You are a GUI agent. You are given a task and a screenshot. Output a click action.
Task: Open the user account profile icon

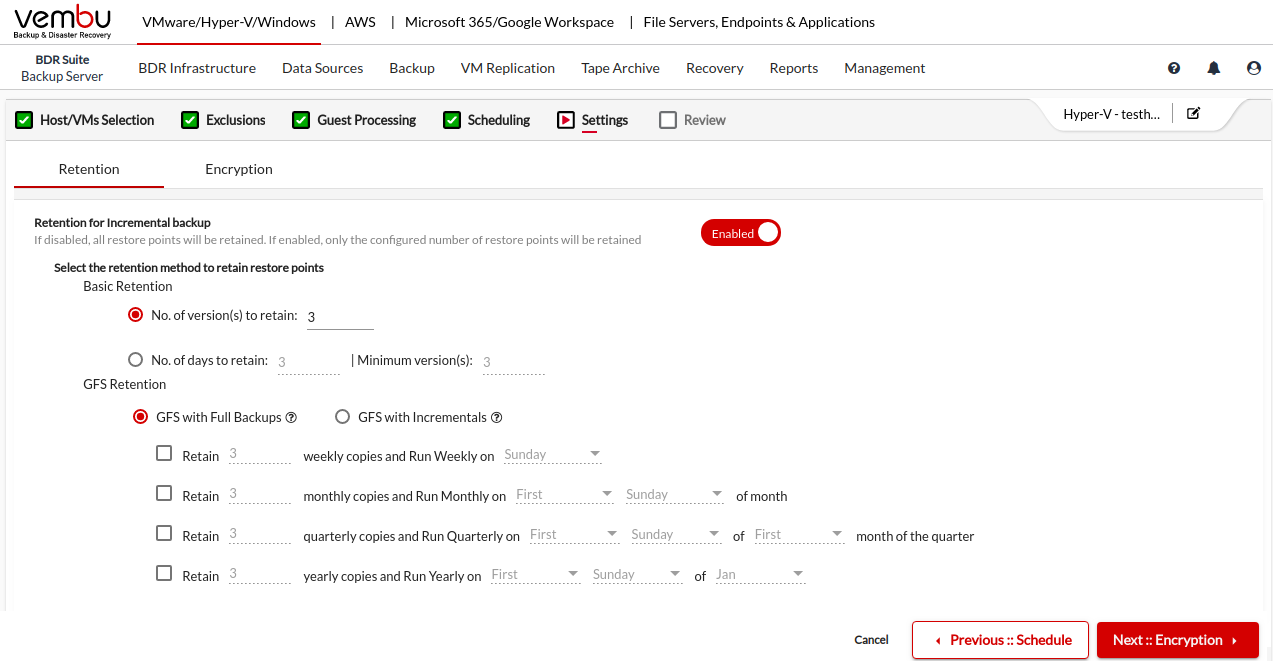(x=1254, y=69)
